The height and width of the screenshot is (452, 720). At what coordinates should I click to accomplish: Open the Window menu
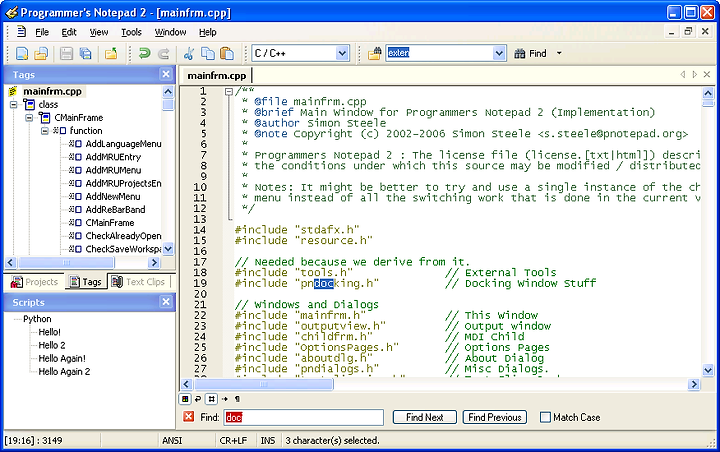(170, 32)
